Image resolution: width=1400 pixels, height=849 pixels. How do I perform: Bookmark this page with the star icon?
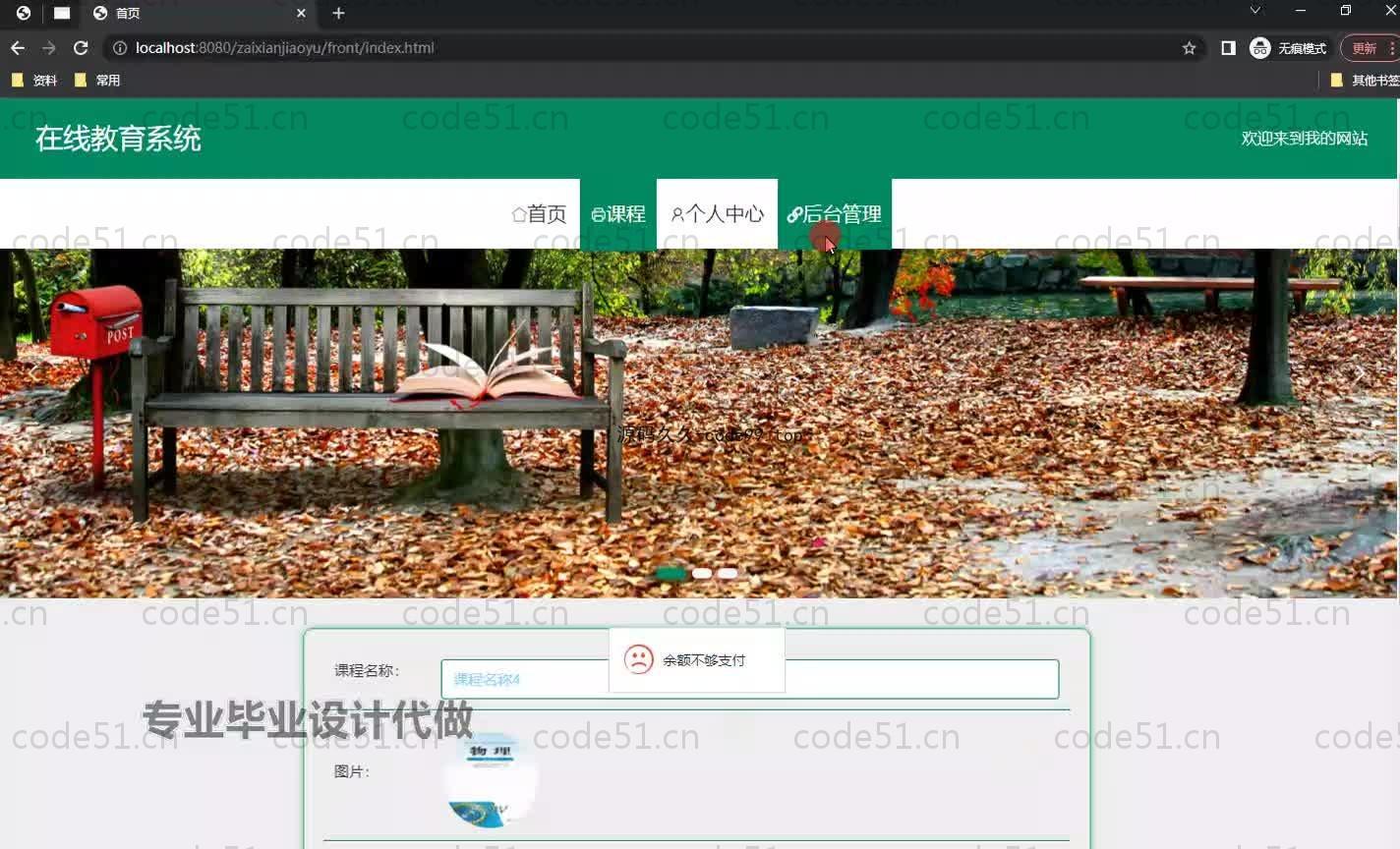click(1189, 48)
